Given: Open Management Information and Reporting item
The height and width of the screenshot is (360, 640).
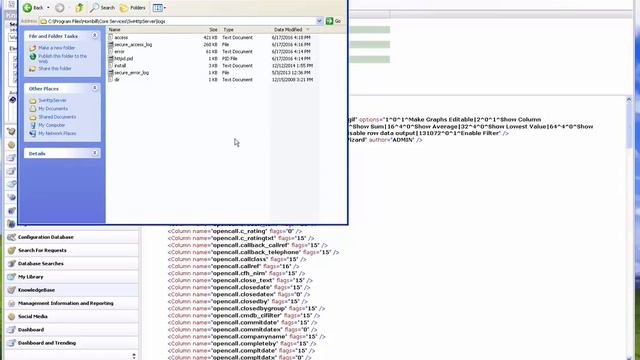Looking at the screenshot, I should click(x=72, y=303).
